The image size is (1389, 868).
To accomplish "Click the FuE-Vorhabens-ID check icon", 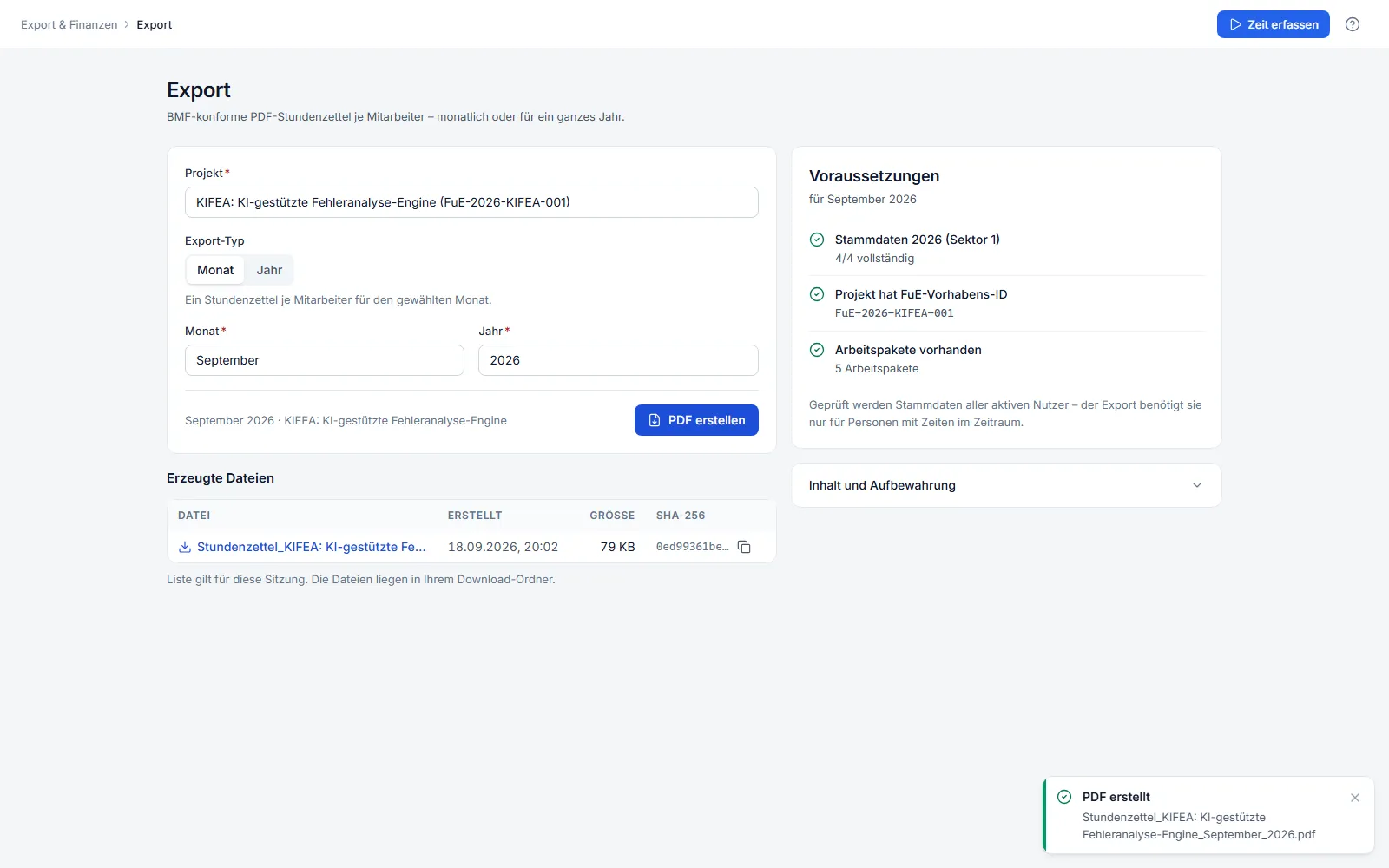I will coord(817,294).
